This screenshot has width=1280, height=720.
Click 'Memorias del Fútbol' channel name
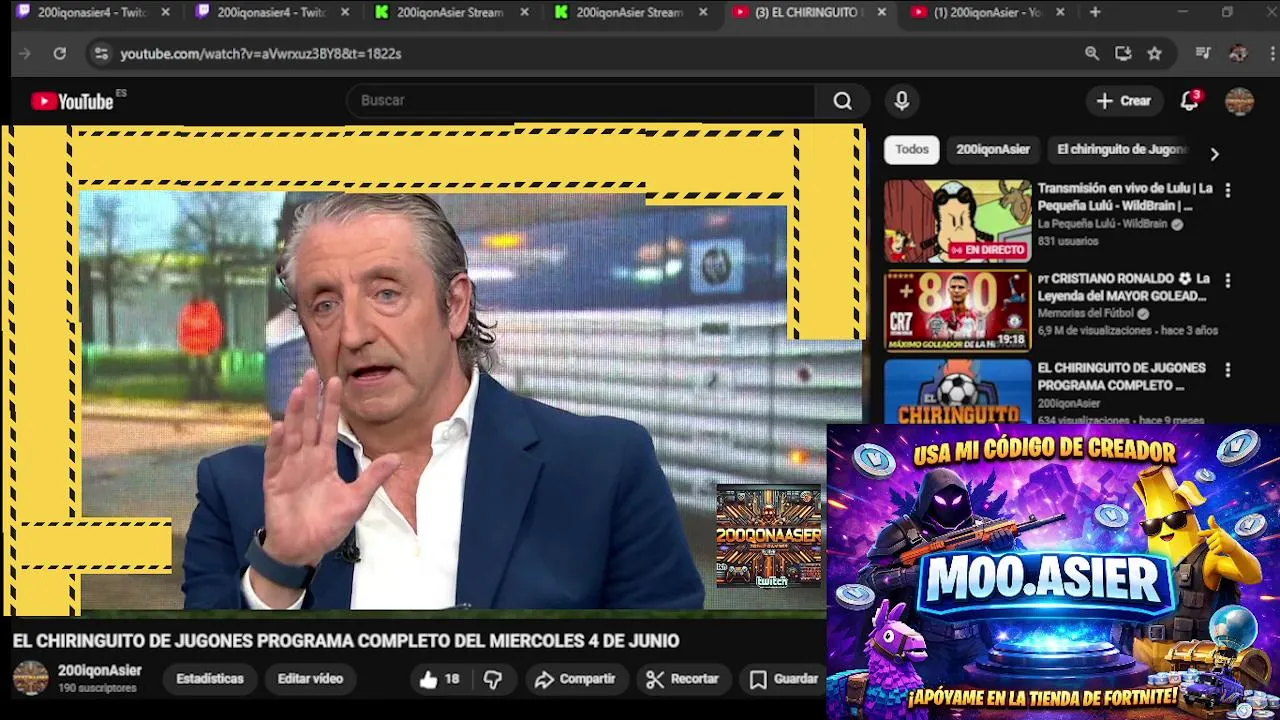tap(1086, 314)
